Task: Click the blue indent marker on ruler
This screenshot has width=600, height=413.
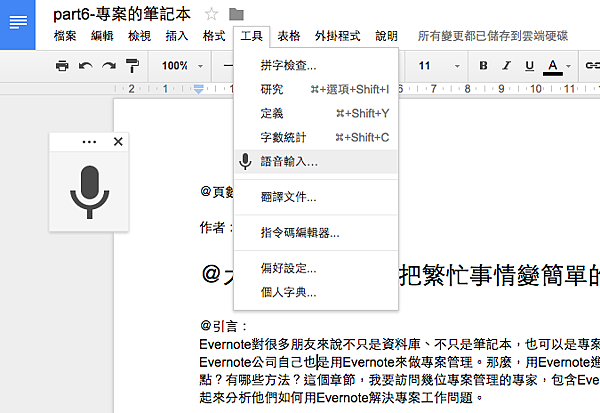Action: [198, 90]
